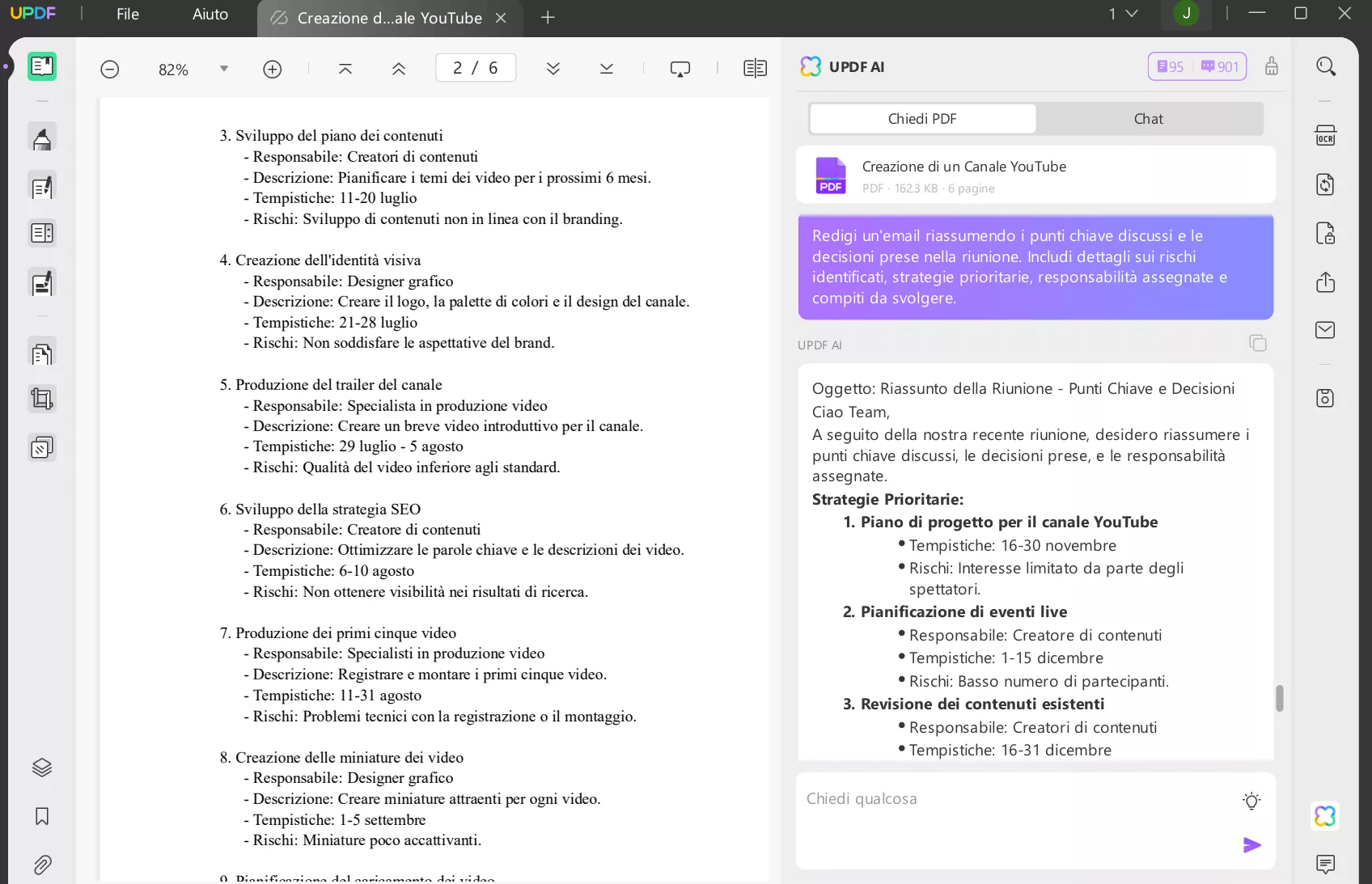1372x884 pixels.
Task: Open the Layers panel
Action: coord(42,768)
